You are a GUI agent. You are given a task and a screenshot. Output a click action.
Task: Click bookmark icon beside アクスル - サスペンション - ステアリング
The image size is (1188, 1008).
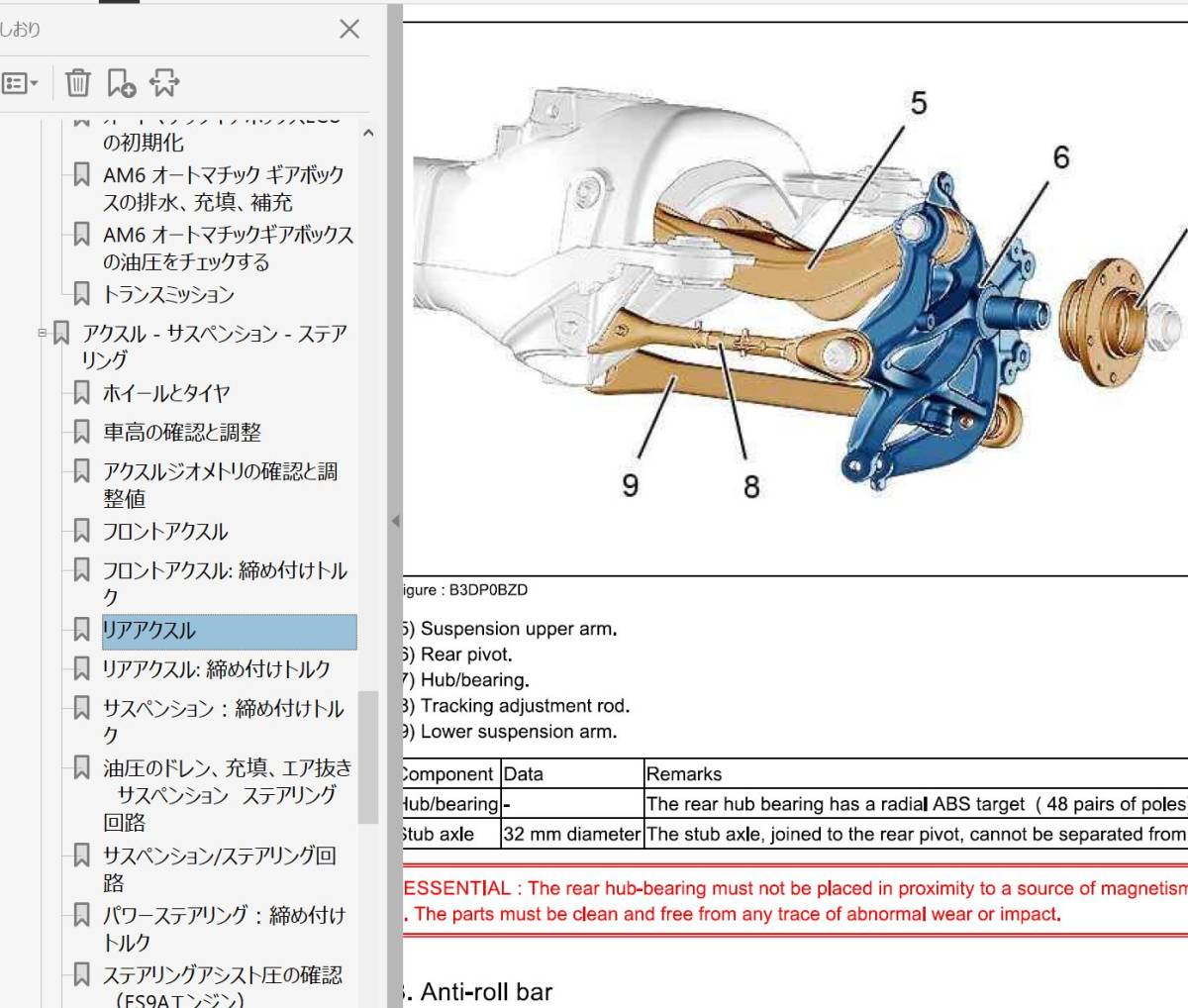(x=61, y=333)
